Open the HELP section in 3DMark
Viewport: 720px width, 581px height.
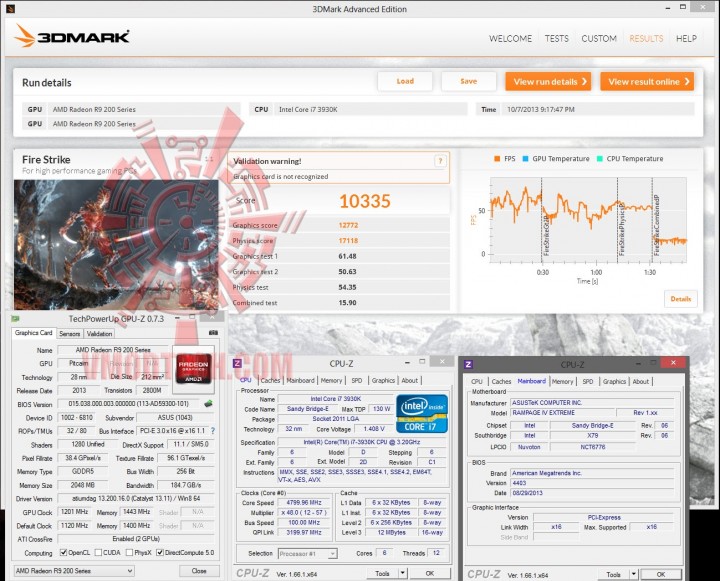click(x=686, y=39)
